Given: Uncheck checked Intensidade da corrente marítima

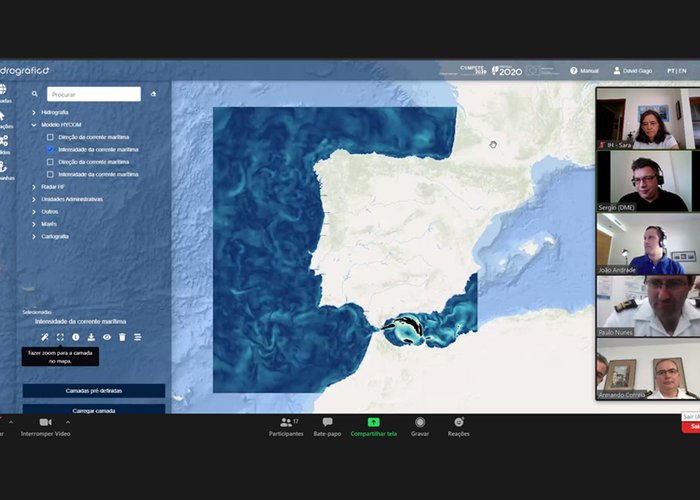Looking at the screenshot, I should coord(51,149).
